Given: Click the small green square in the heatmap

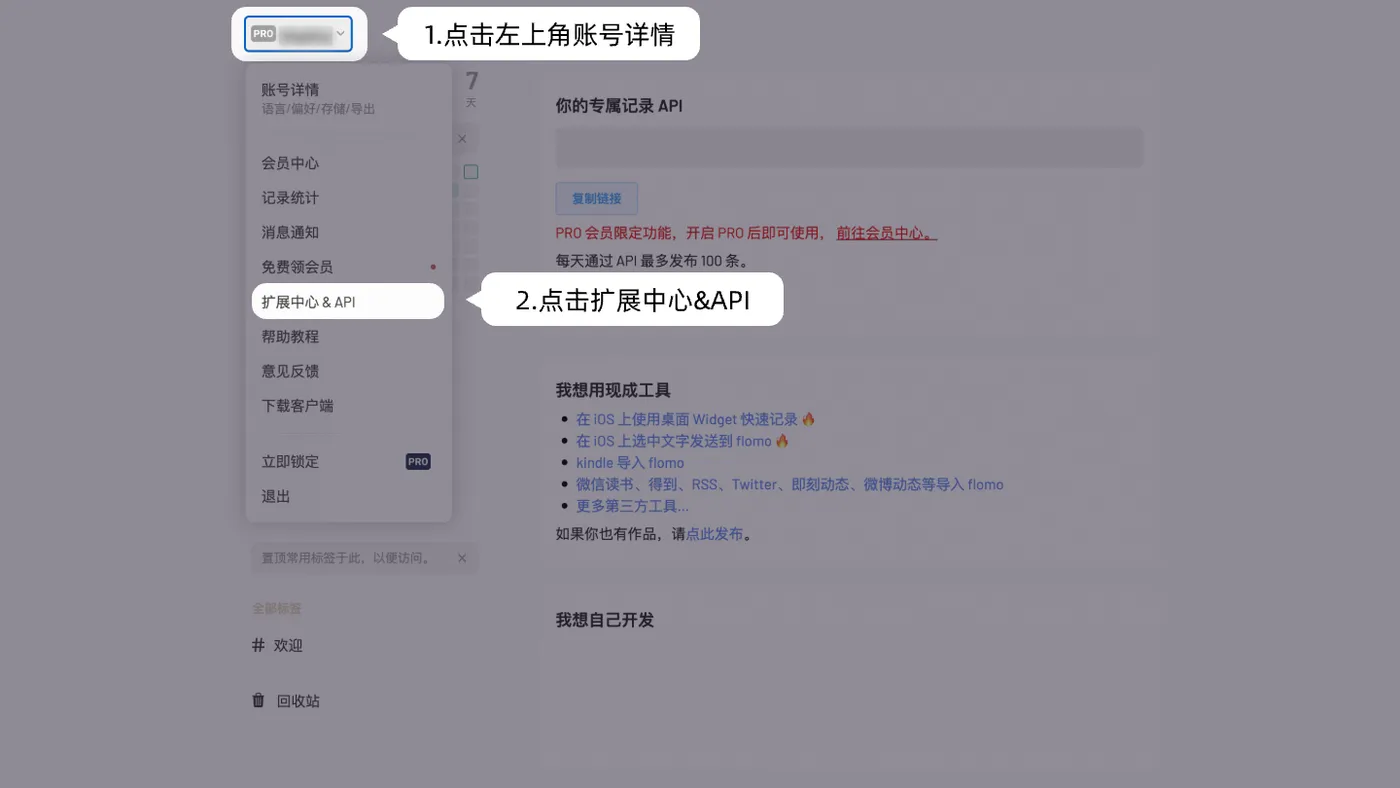Looking at the screenshot, I should [x=471, y=172].
